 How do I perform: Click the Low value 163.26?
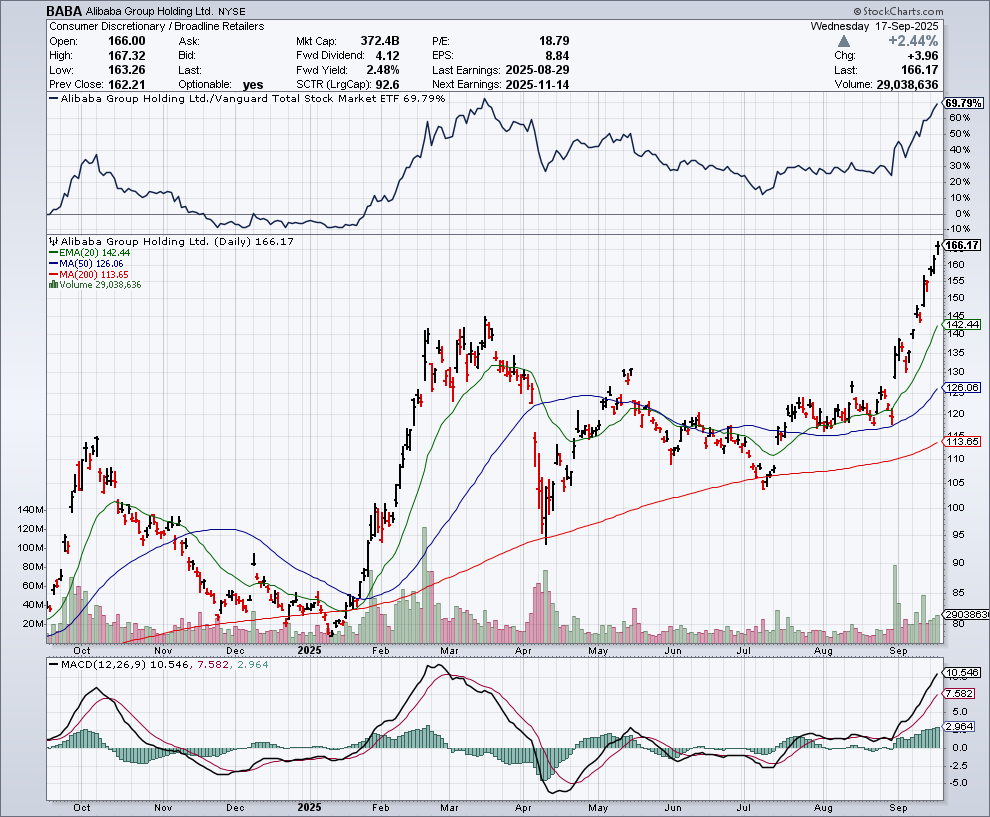click(127, 70)
